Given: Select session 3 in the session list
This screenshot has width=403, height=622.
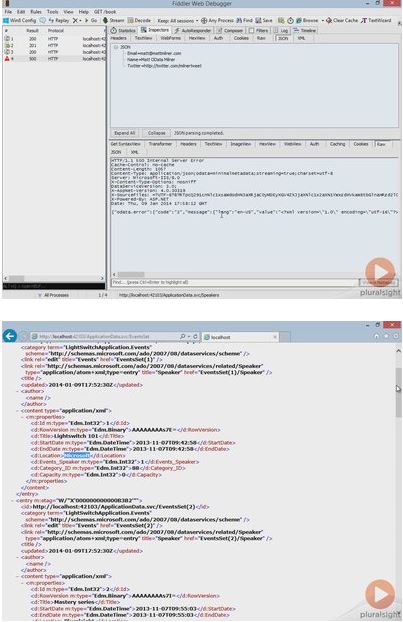Looking at the screenshot, I should tap(54, 52).
